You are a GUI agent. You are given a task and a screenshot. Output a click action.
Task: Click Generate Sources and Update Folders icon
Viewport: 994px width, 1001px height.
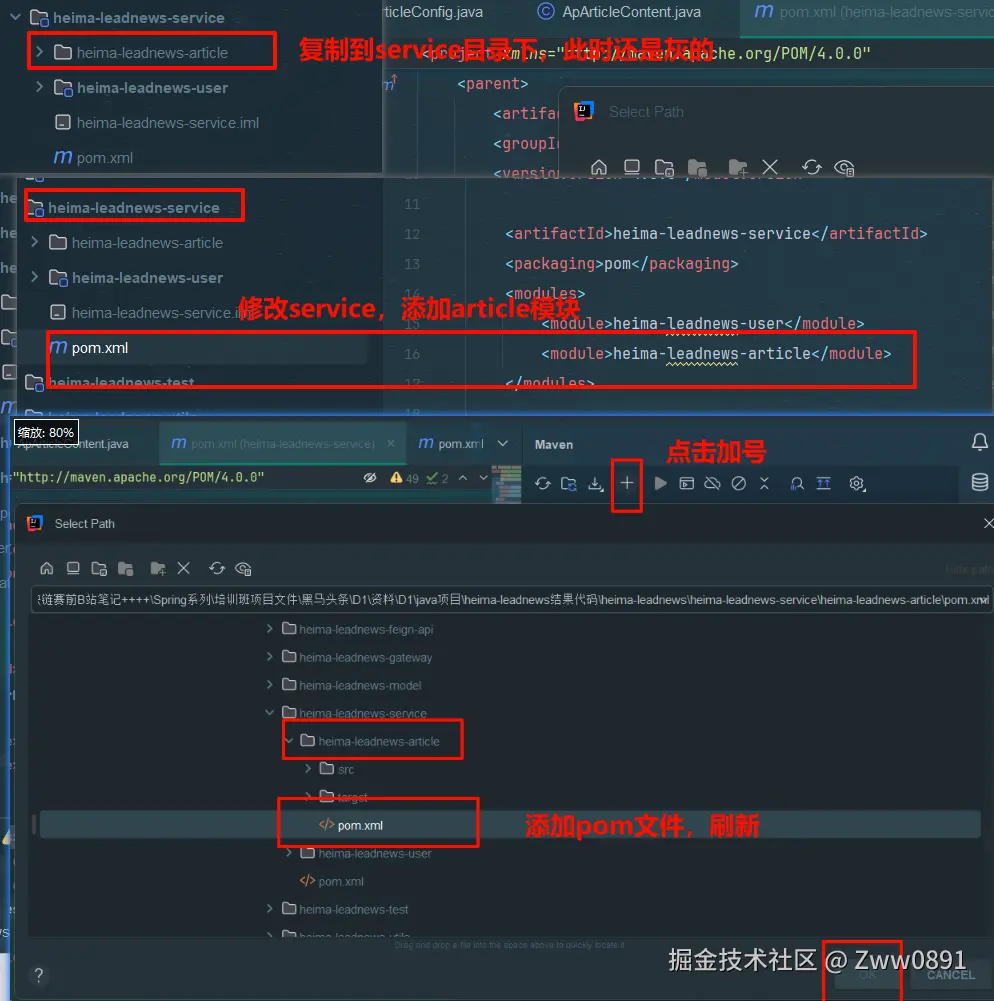[569, 483]
